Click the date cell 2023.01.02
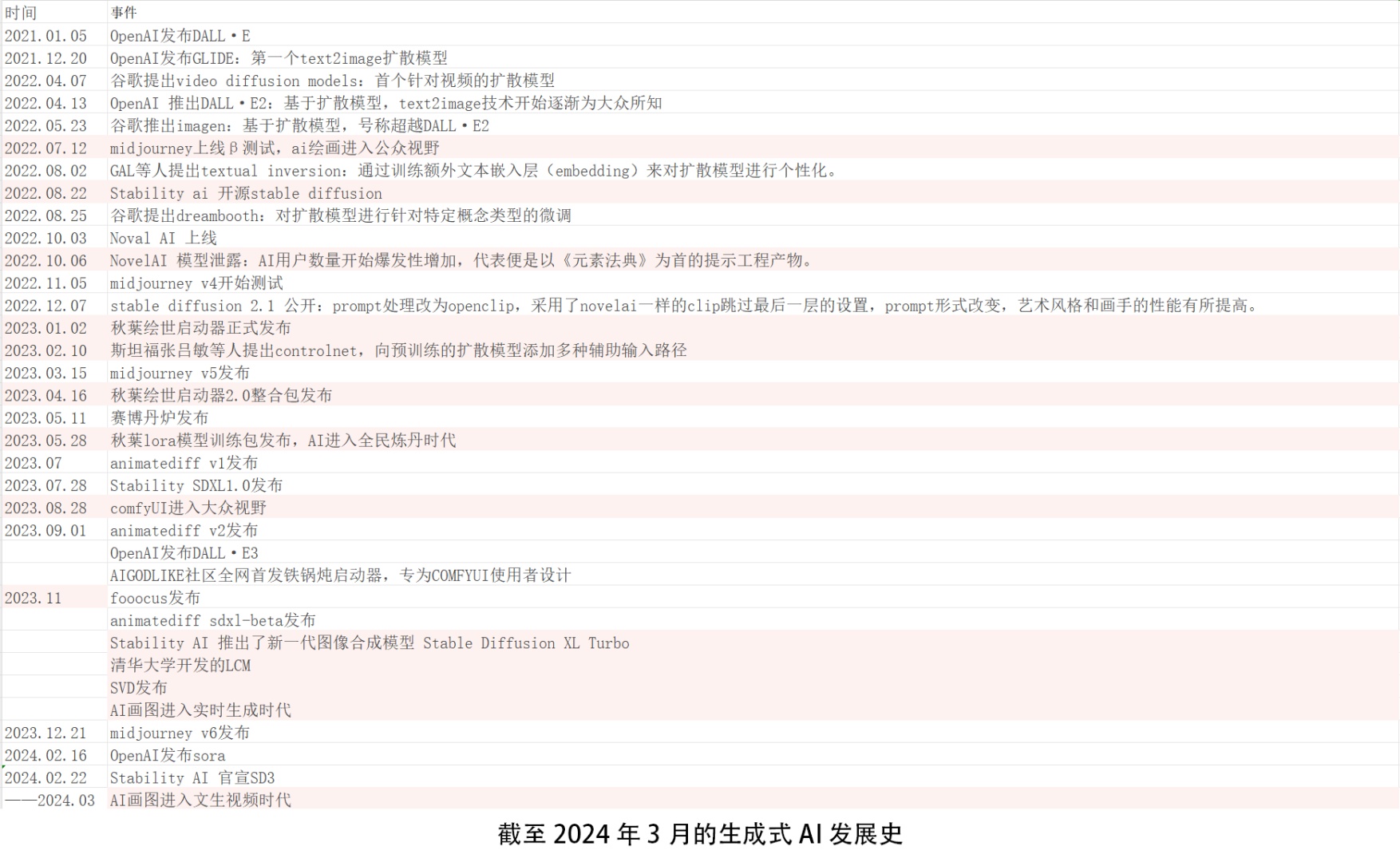This screenshot has height=862, width=1400. 54,327
